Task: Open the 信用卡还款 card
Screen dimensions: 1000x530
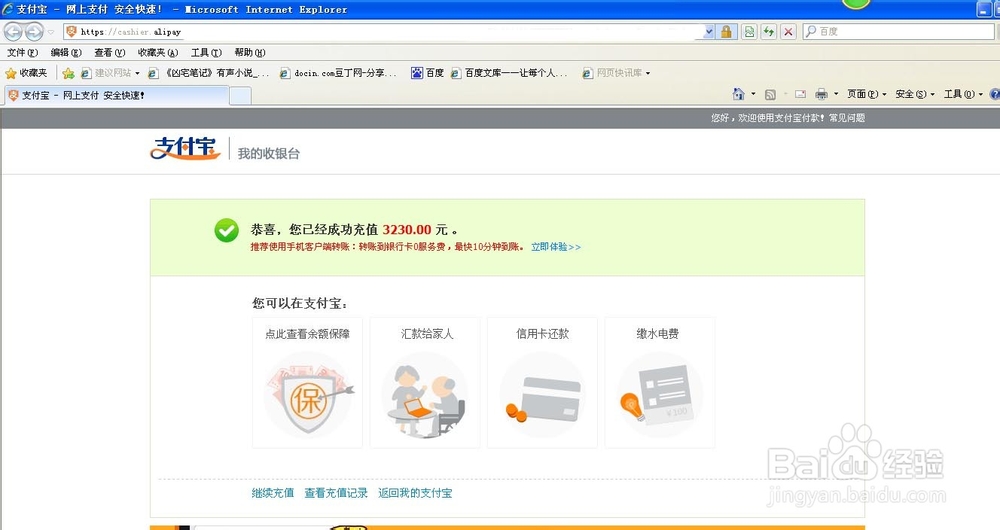Action: coord(542,383)
